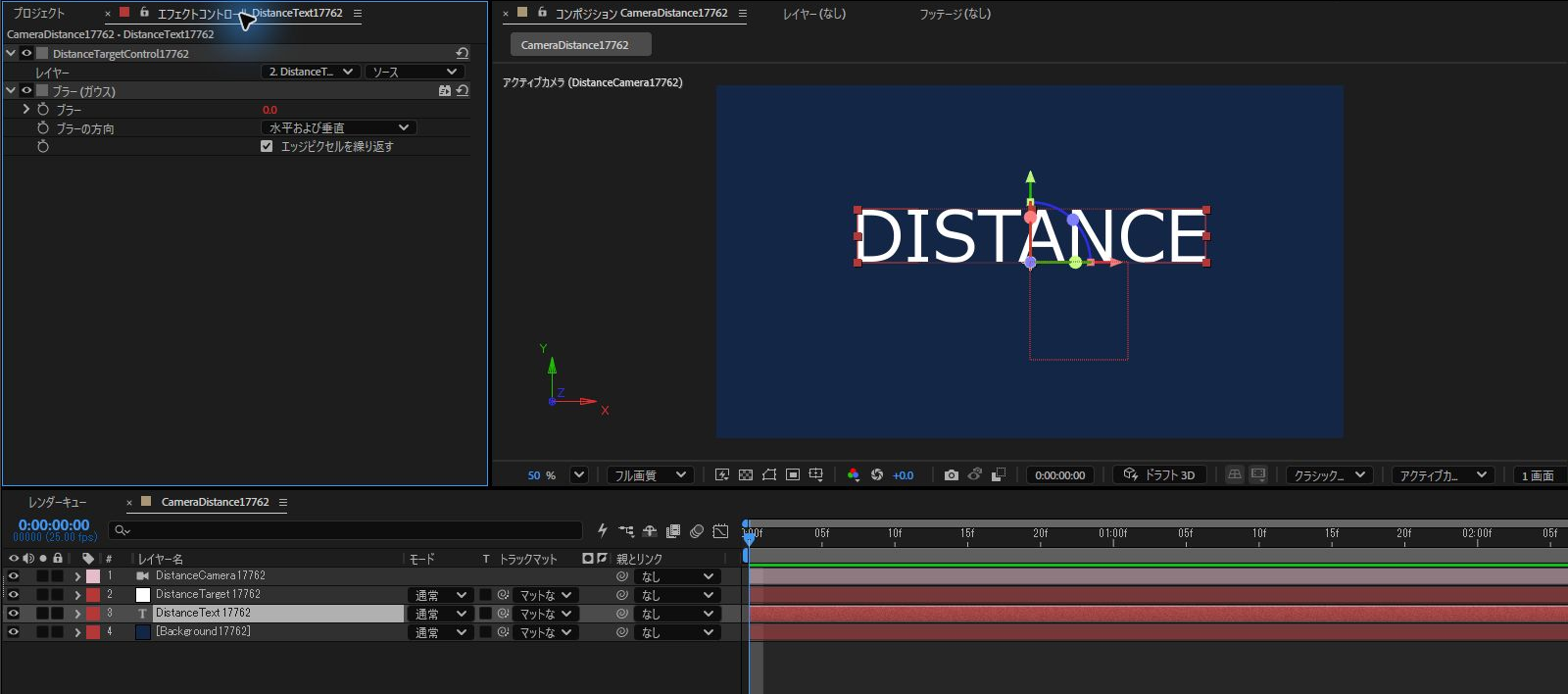1568x694 pixels.
Task: Collapse the DistanceTargetControl17762 effect
Action: click(11, 53)
